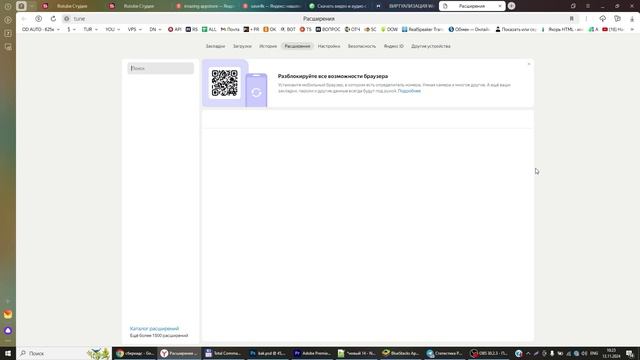640x360 pixels.
Task: Expand the DN bookmarks folder
Action: coord(155,29)
